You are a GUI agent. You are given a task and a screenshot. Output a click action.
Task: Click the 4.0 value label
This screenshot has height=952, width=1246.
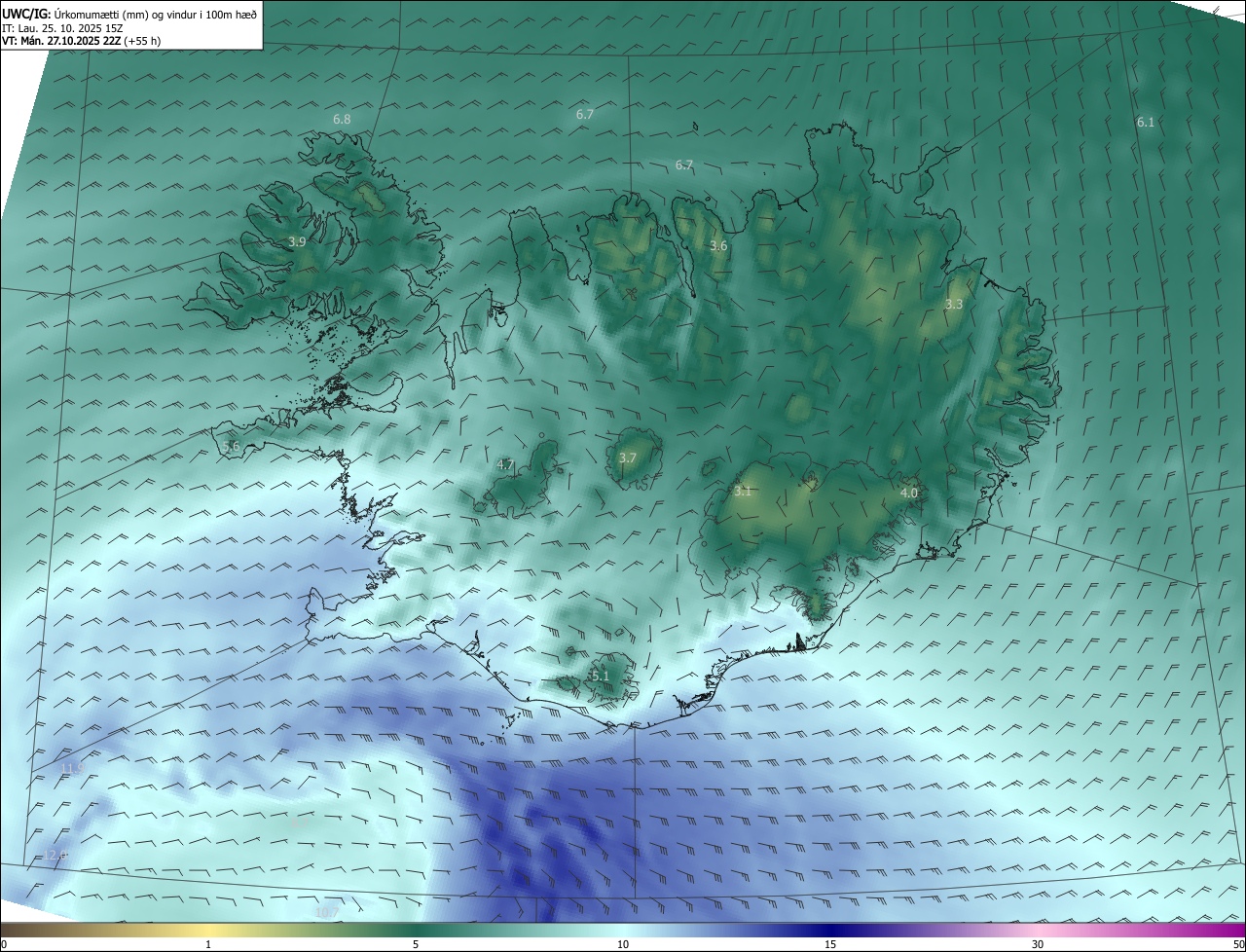click(x=908, y=494)
